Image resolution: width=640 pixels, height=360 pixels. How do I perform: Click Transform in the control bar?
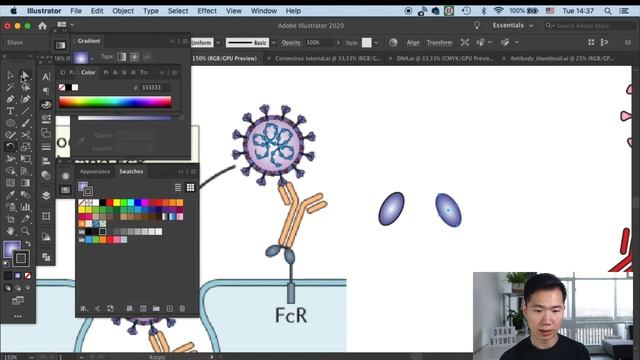(439, 42)
